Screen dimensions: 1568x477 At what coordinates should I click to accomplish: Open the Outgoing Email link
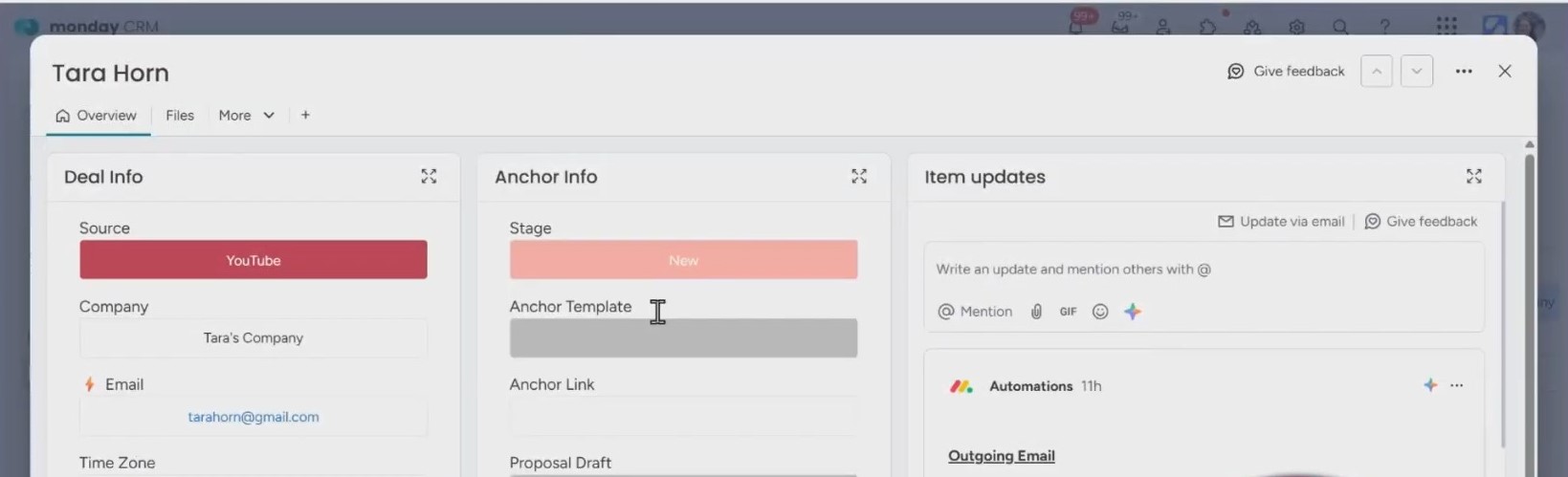[1001, 456]
